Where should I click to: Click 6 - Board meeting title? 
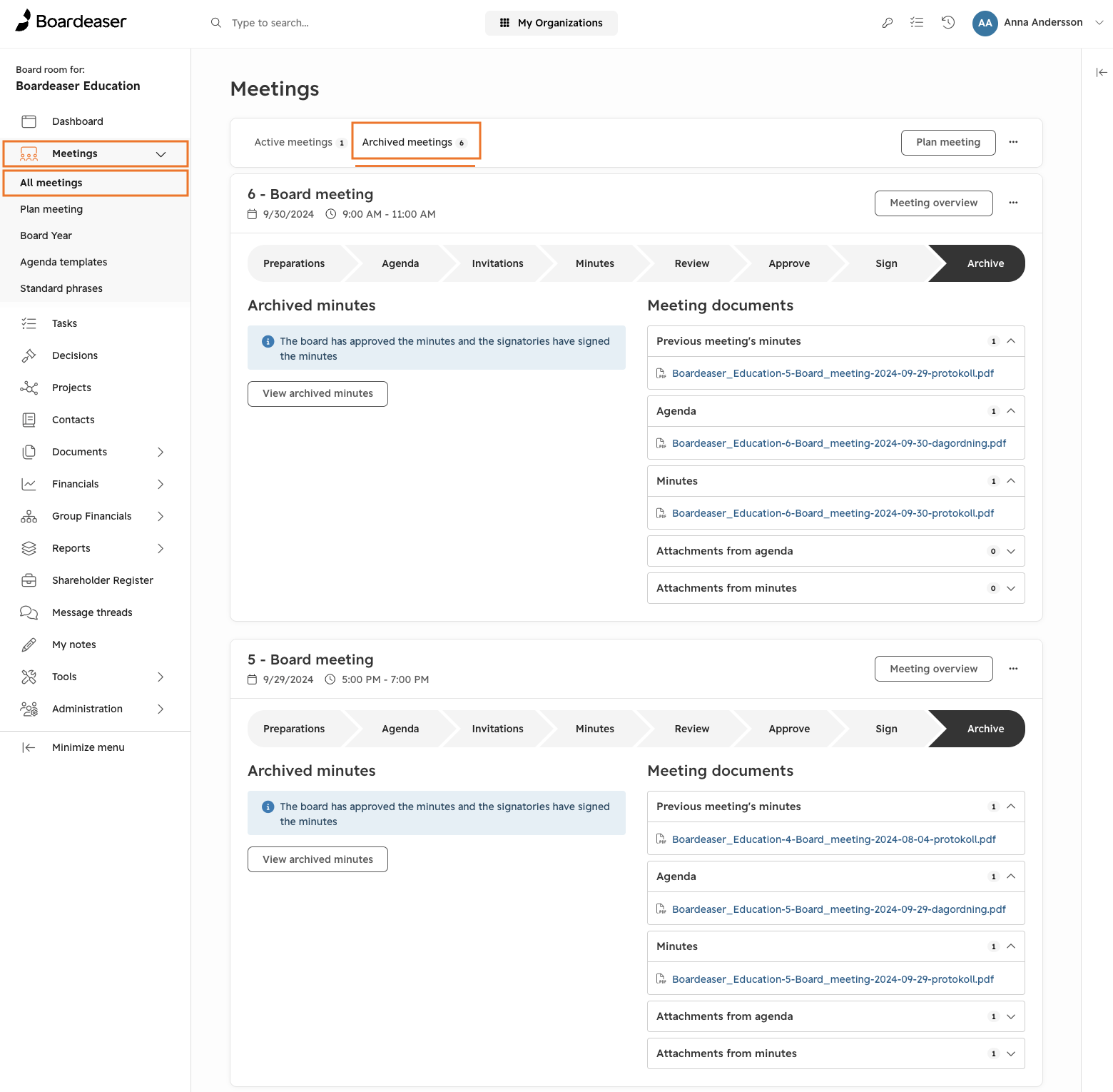click(x=310, y=194)
